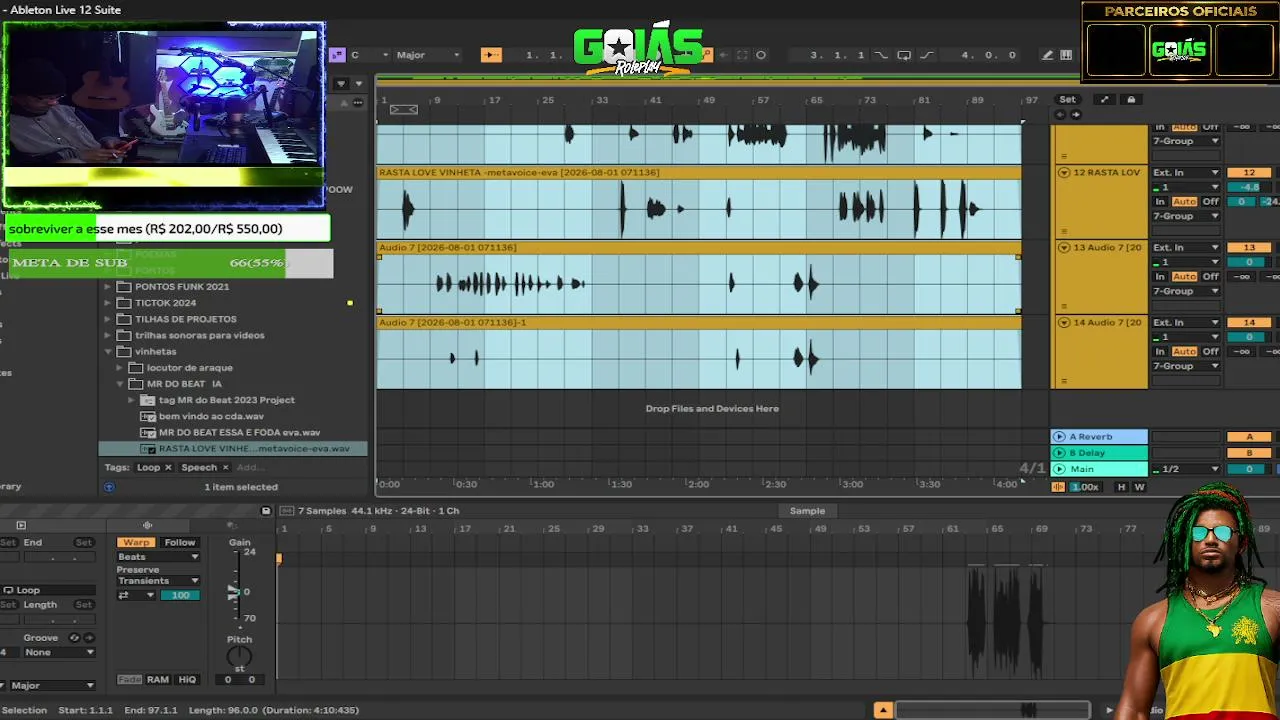Fold track 12 RASTA LOV
The width and height of the screenshot is (1280, 720).
point(1064,173)
